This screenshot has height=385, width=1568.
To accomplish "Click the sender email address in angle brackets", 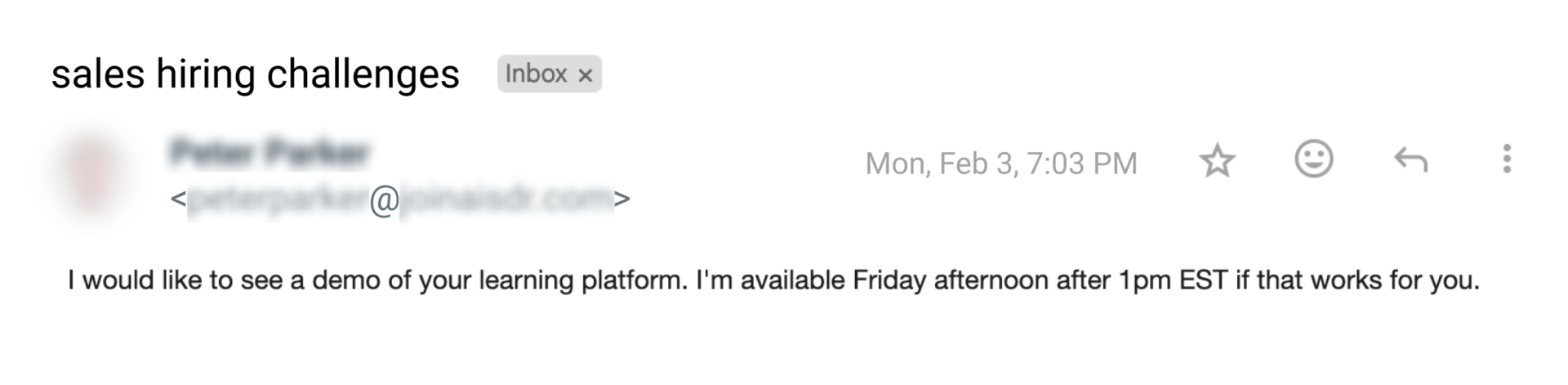I will point(400,199).
